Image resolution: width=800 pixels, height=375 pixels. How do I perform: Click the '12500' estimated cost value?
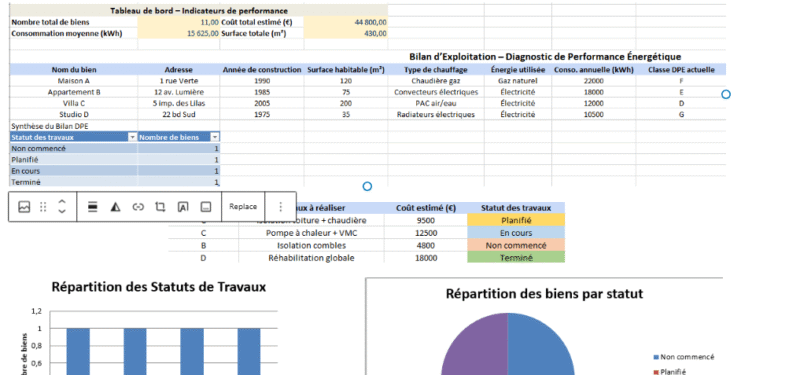click(426, 233)
